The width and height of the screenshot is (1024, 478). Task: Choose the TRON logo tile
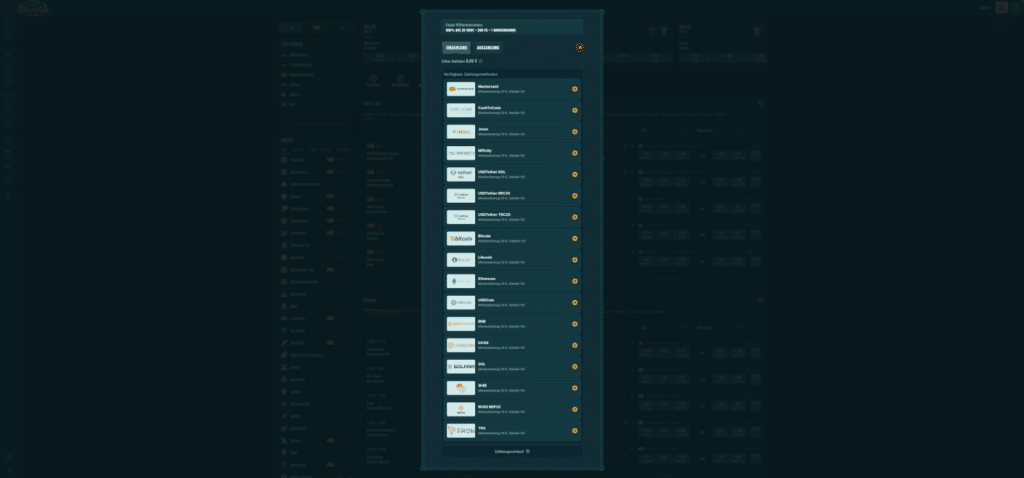coord(460,431)
